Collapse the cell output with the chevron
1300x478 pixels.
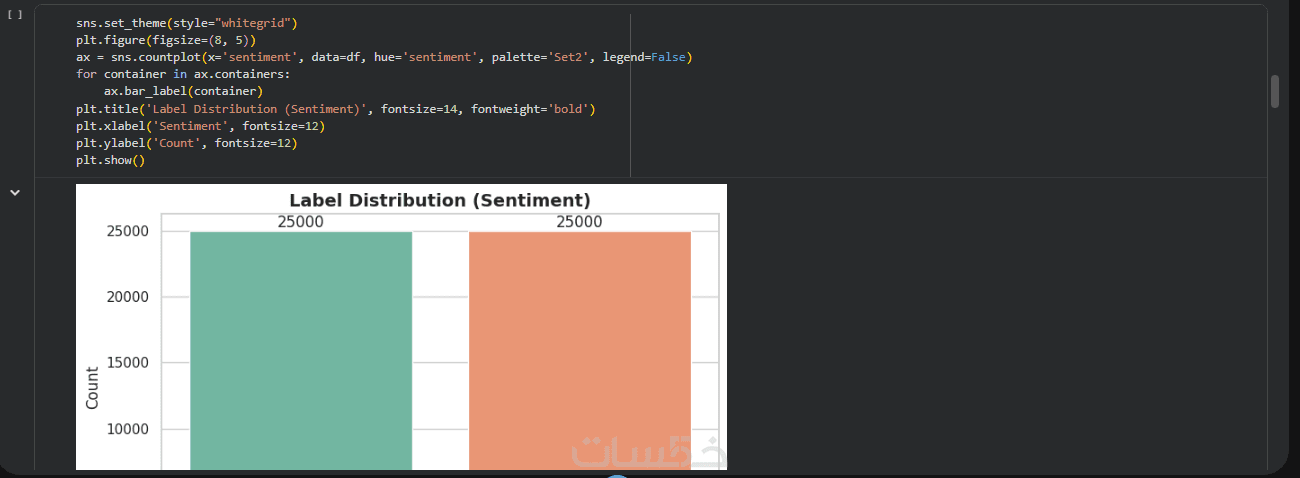point(15,192)
